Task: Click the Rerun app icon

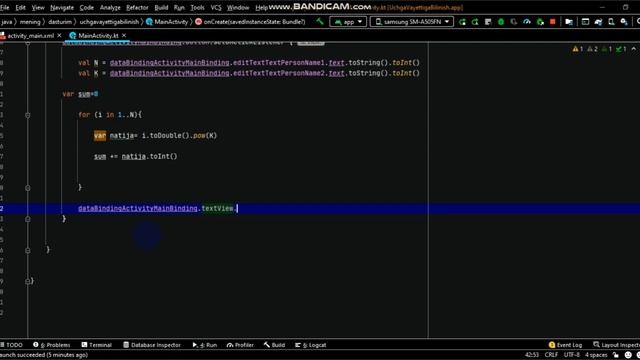Action: [462, 22]
